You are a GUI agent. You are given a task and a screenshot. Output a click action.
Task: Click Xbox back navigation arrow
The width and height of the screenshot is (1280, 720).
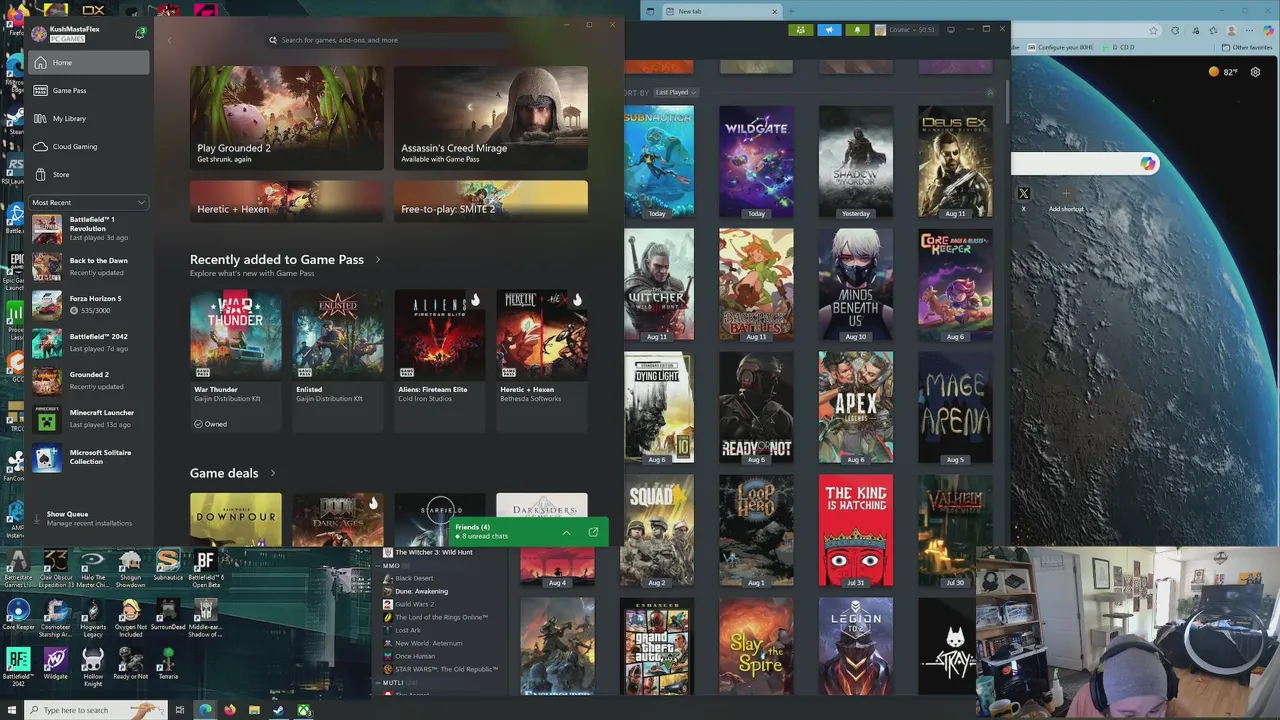pos(169,40)
